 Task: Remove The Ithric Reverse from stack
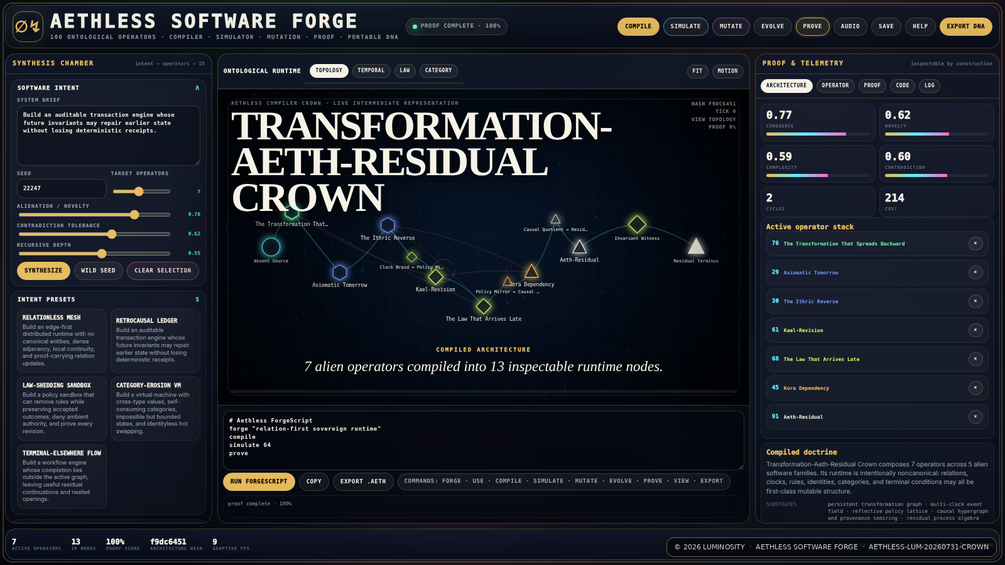975,301
